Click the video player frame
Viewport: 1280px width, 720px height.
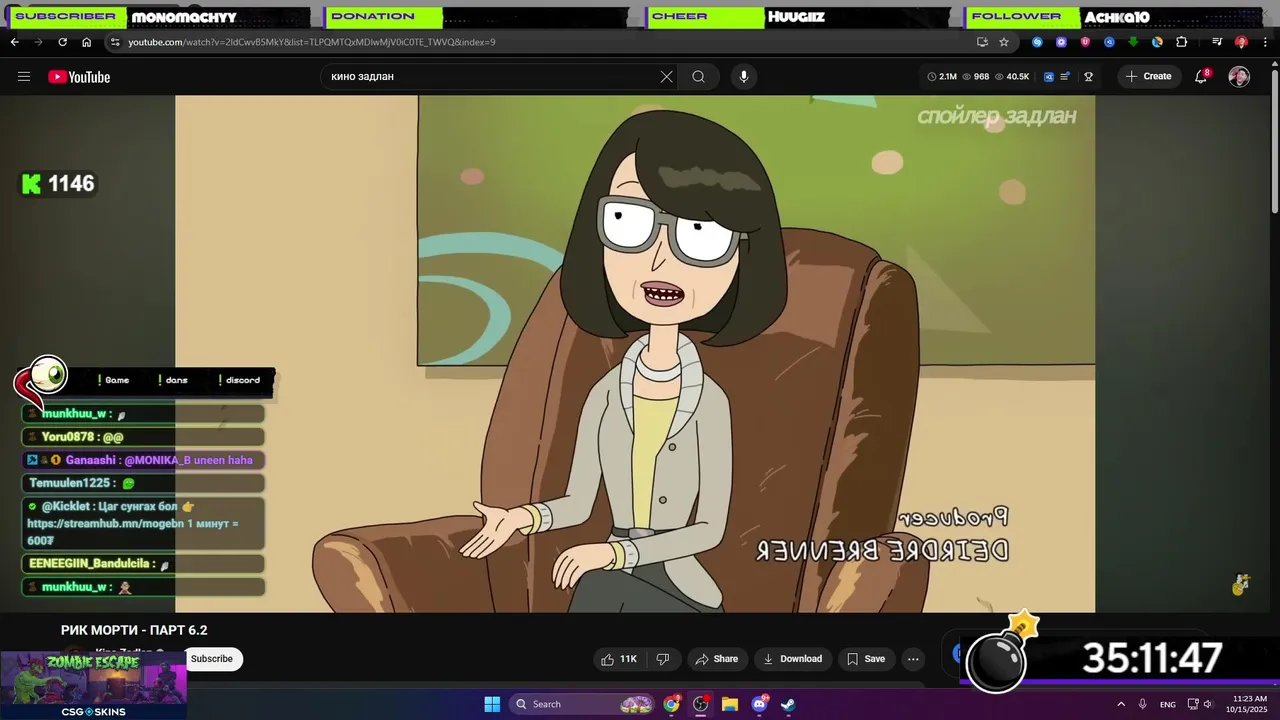[635, 354]
